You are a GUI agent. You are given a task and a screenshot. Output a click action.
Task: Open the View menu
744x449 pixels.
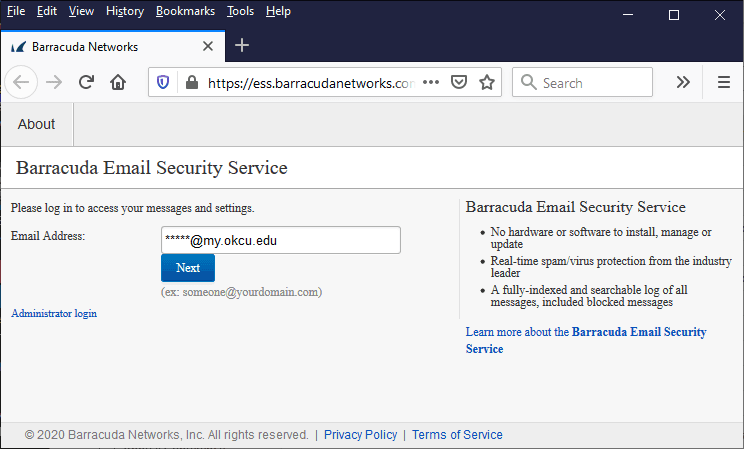pyautogui.click(x=81, y=11)
